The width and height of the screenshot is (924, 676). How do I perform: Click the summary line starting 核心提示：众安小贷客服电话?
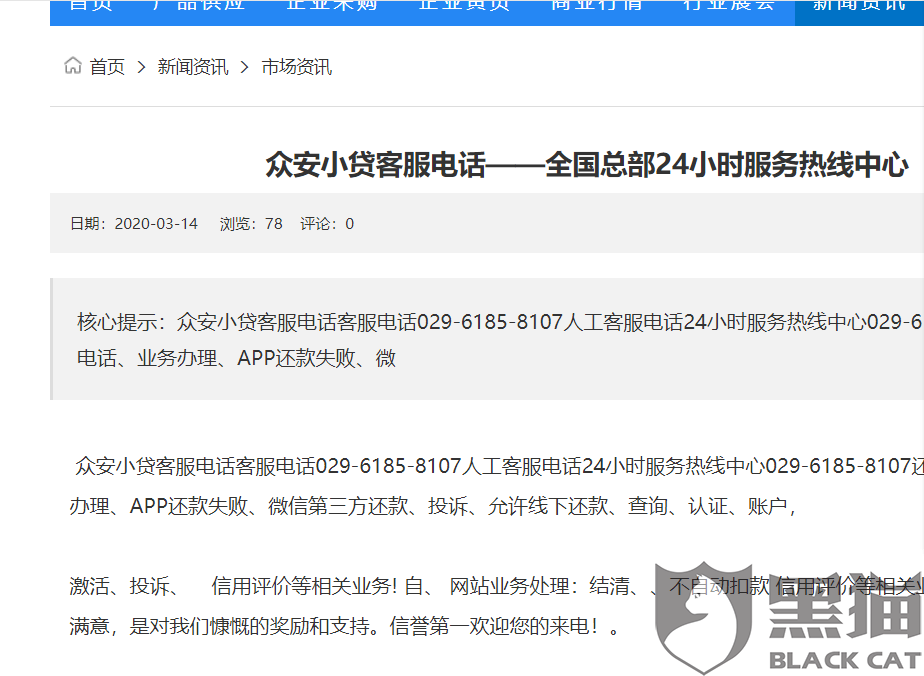(500, 322)
